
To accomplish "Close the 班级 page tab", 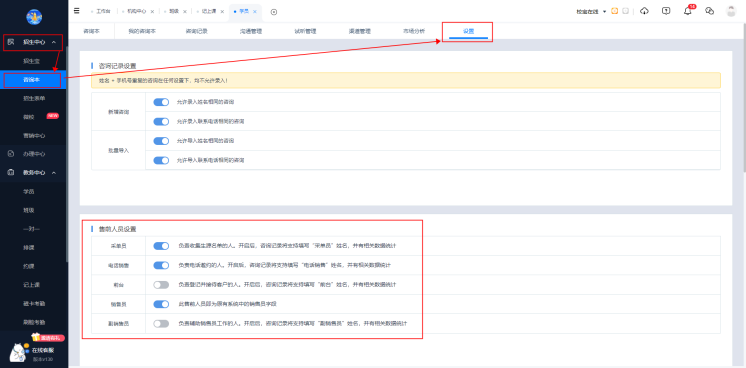I will [x=185, y=11].
